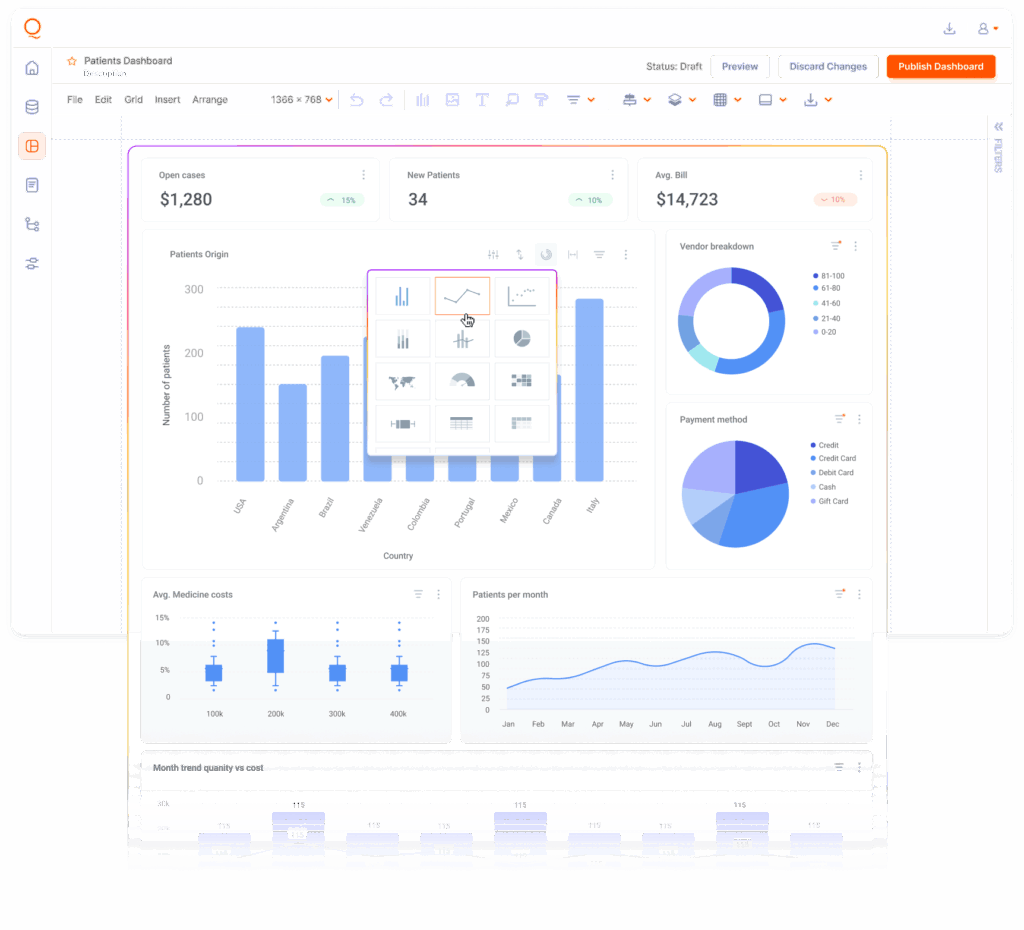Screen dimensions: 1024x930
Task: Expand the collapsed Filters side panel
Action: click(x=997, y=127)
